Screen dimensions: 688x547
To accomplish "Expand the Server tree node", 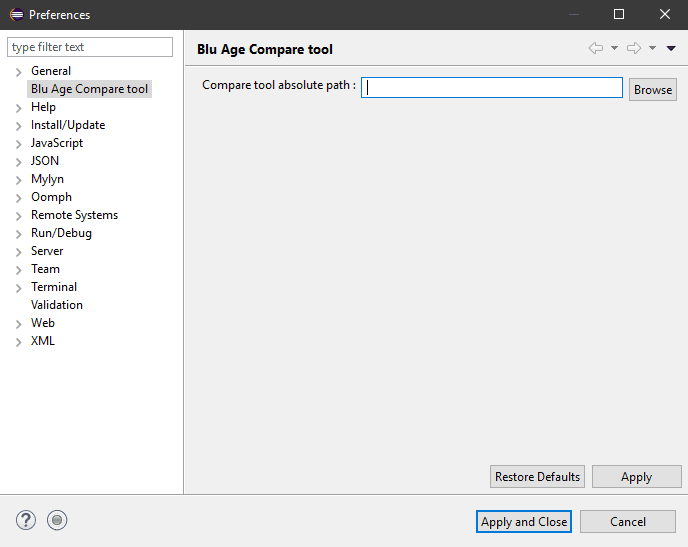I will pyautogui.click(x=18, y=252).
